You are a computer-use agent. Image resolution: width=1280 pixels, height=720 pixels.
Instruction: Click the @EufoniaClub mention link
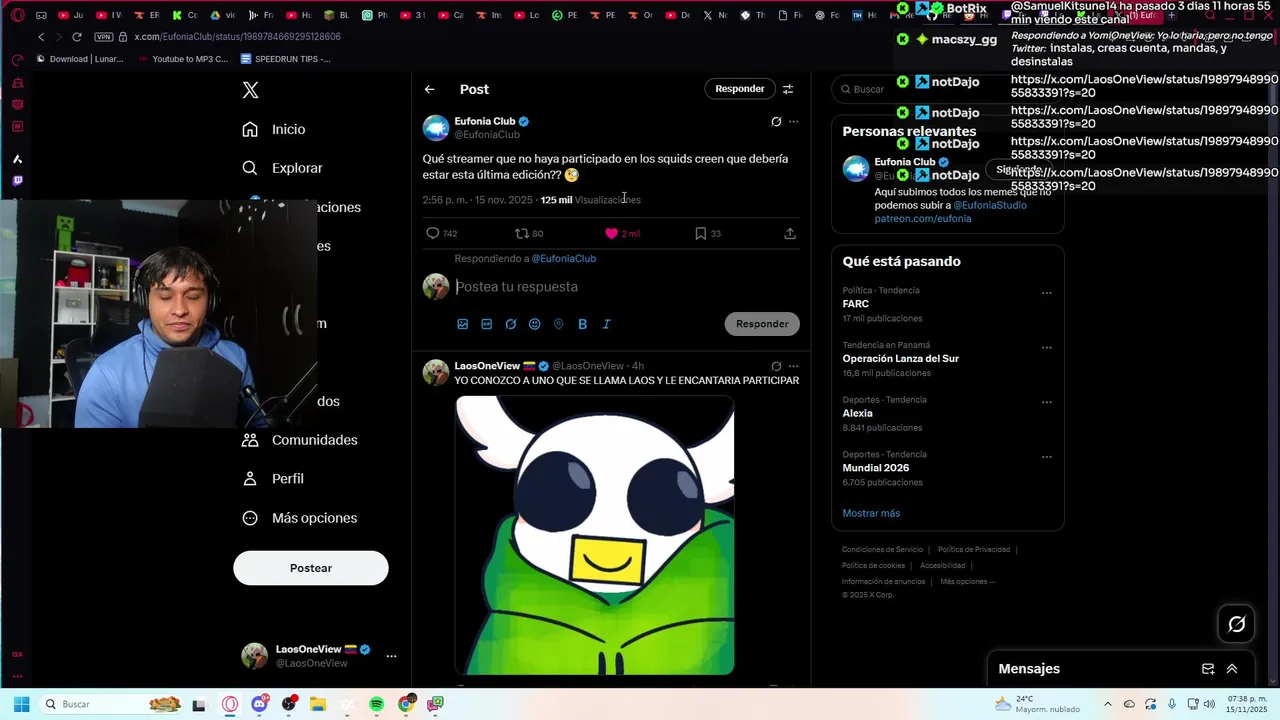click(564, 258)
